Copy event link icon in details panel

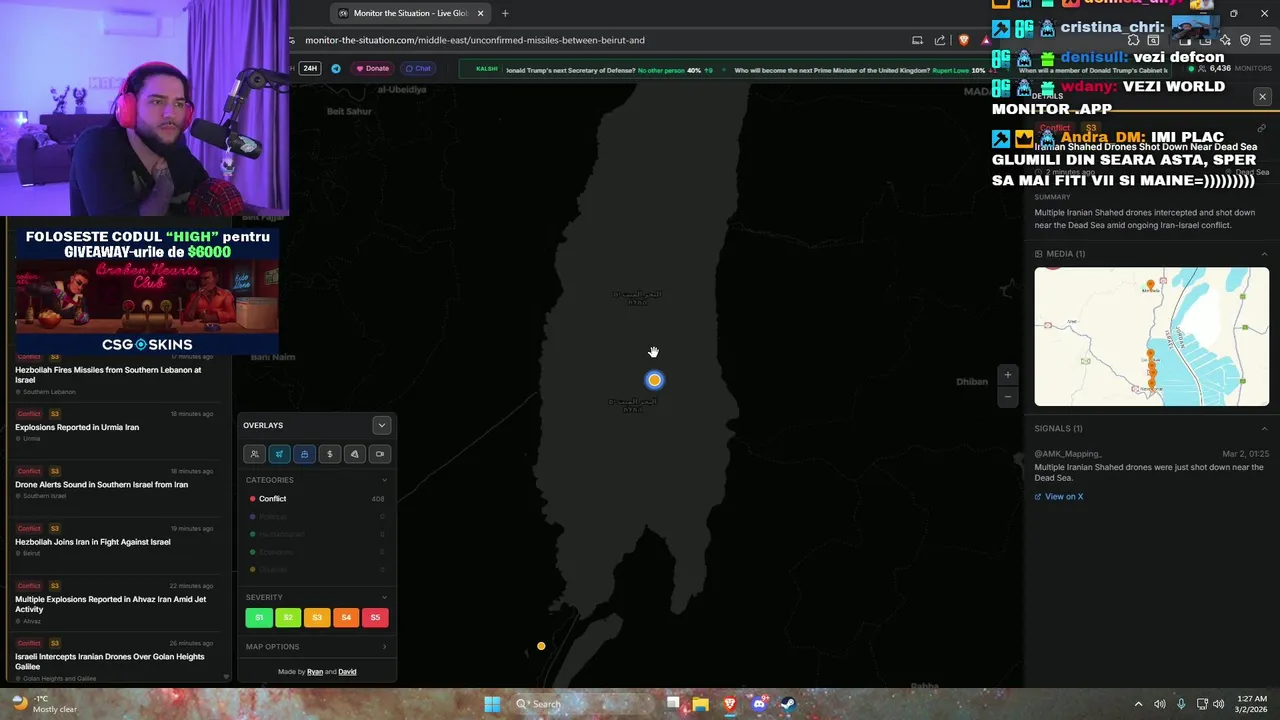(1262, 128)
